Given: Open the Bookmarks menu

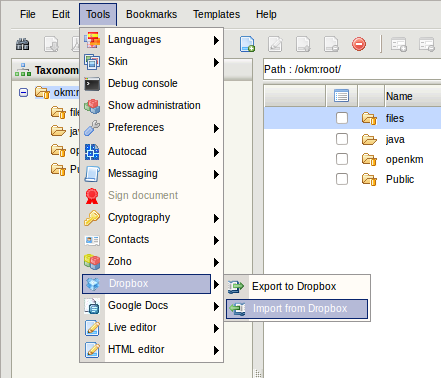Looking at the screenshot, I should pyautogui.click(x=151, y=14).
